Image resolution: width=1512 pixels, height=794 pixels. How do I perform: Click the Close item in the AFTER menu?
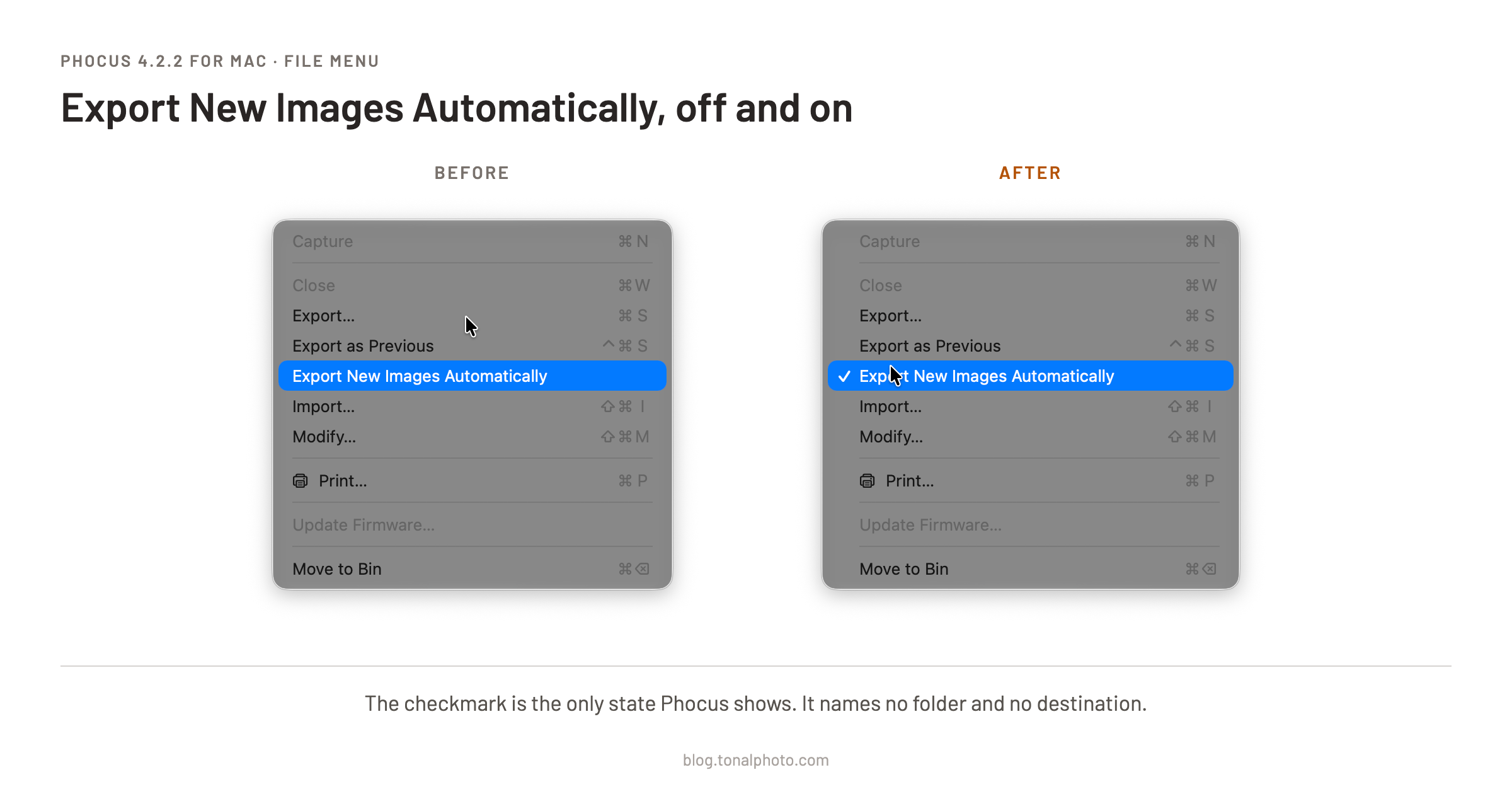click(1030, 285)
